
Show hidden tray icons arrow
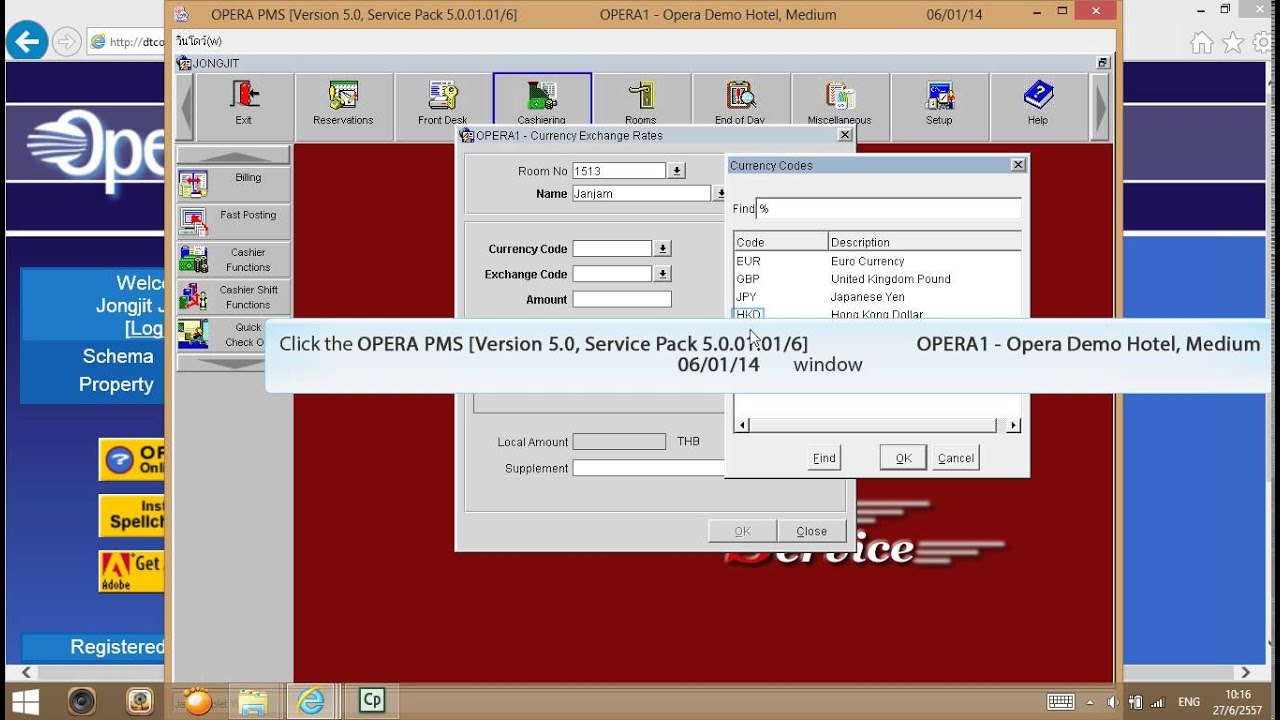[1092, 701]
